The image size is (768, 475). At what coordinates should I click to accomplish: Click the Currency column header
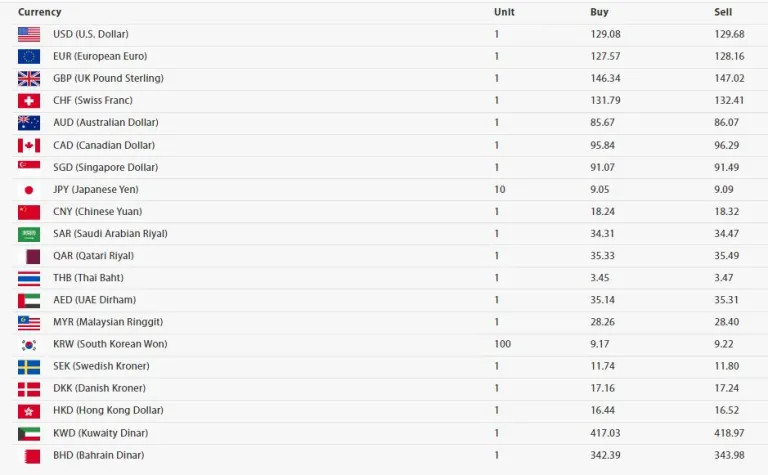(40, 12)
